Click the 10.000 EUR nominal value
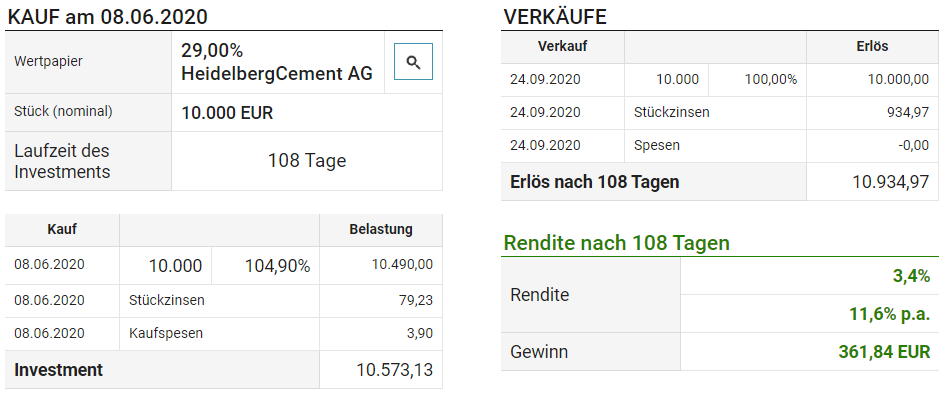Viewport: 948px width, 403px height. coord(227,112)
